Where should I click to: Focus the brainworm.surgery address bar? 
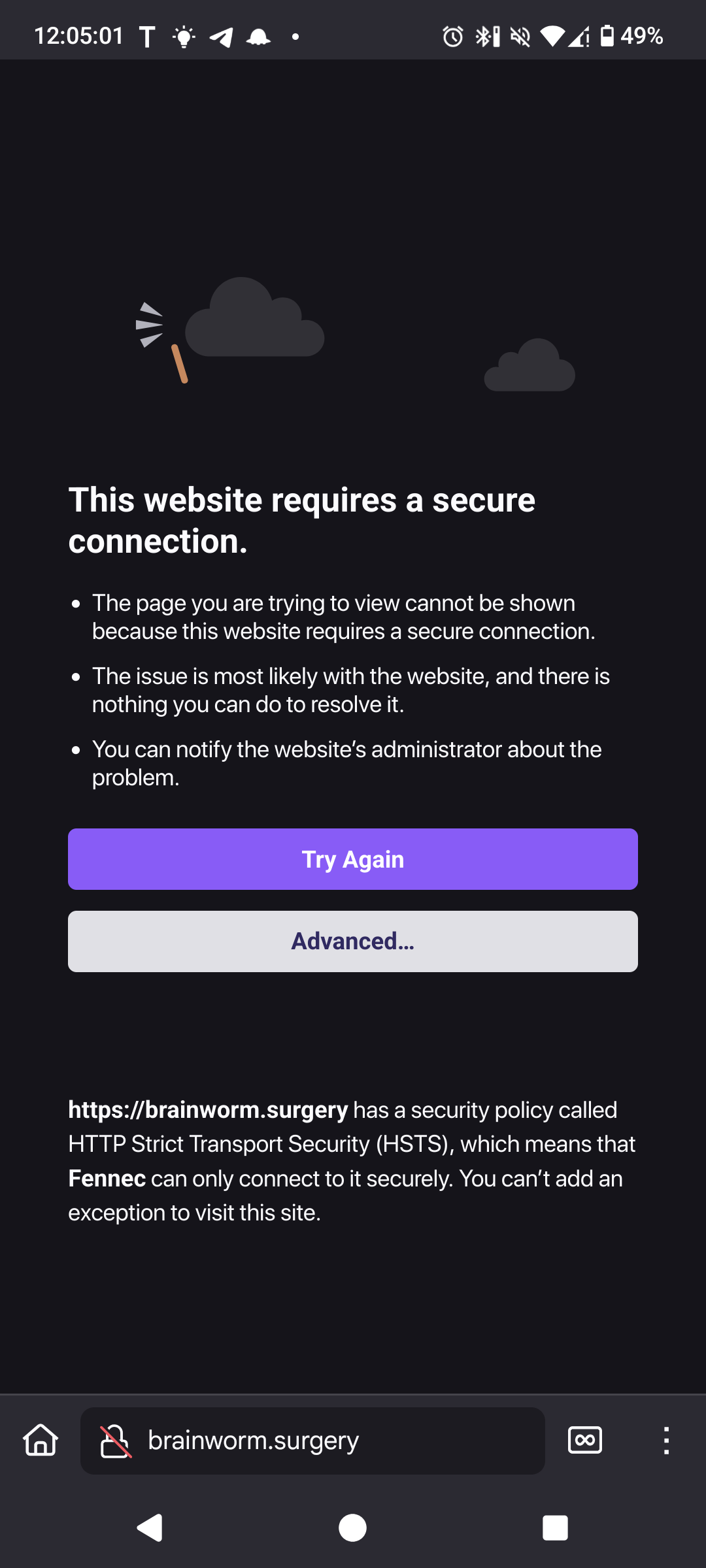312,1441
